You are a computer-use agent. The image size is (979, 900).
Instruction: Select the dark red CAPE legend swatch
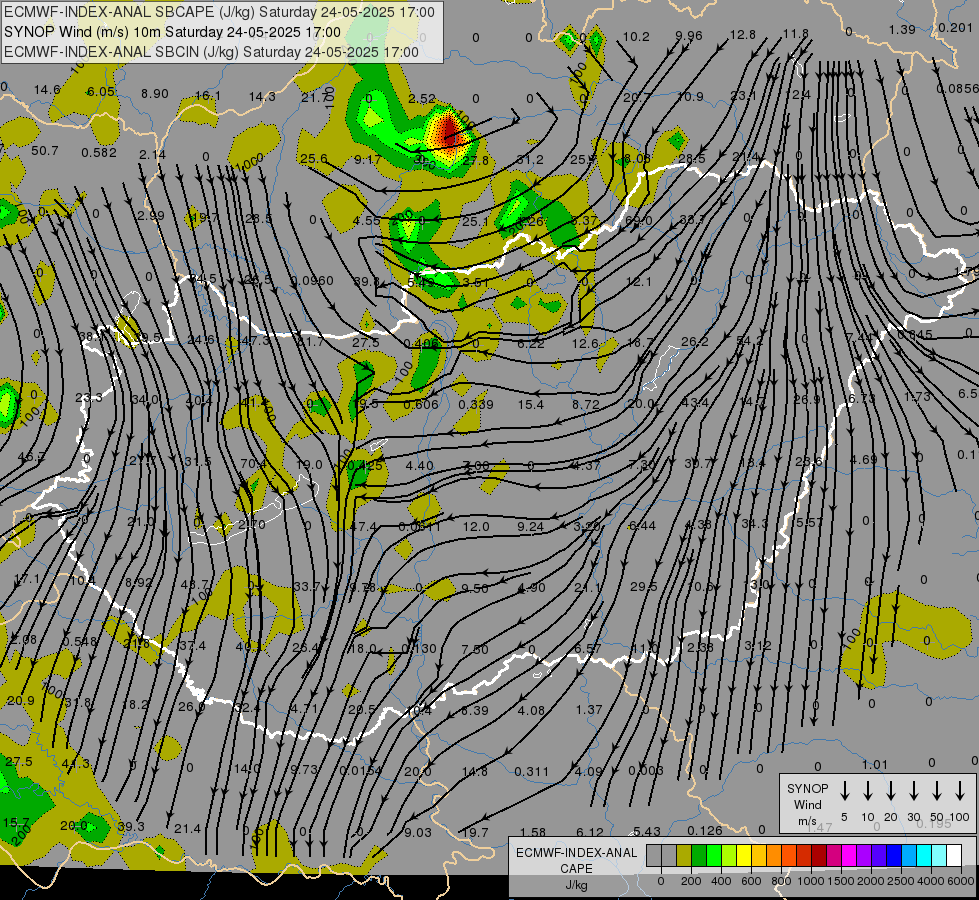click(819, 856)
